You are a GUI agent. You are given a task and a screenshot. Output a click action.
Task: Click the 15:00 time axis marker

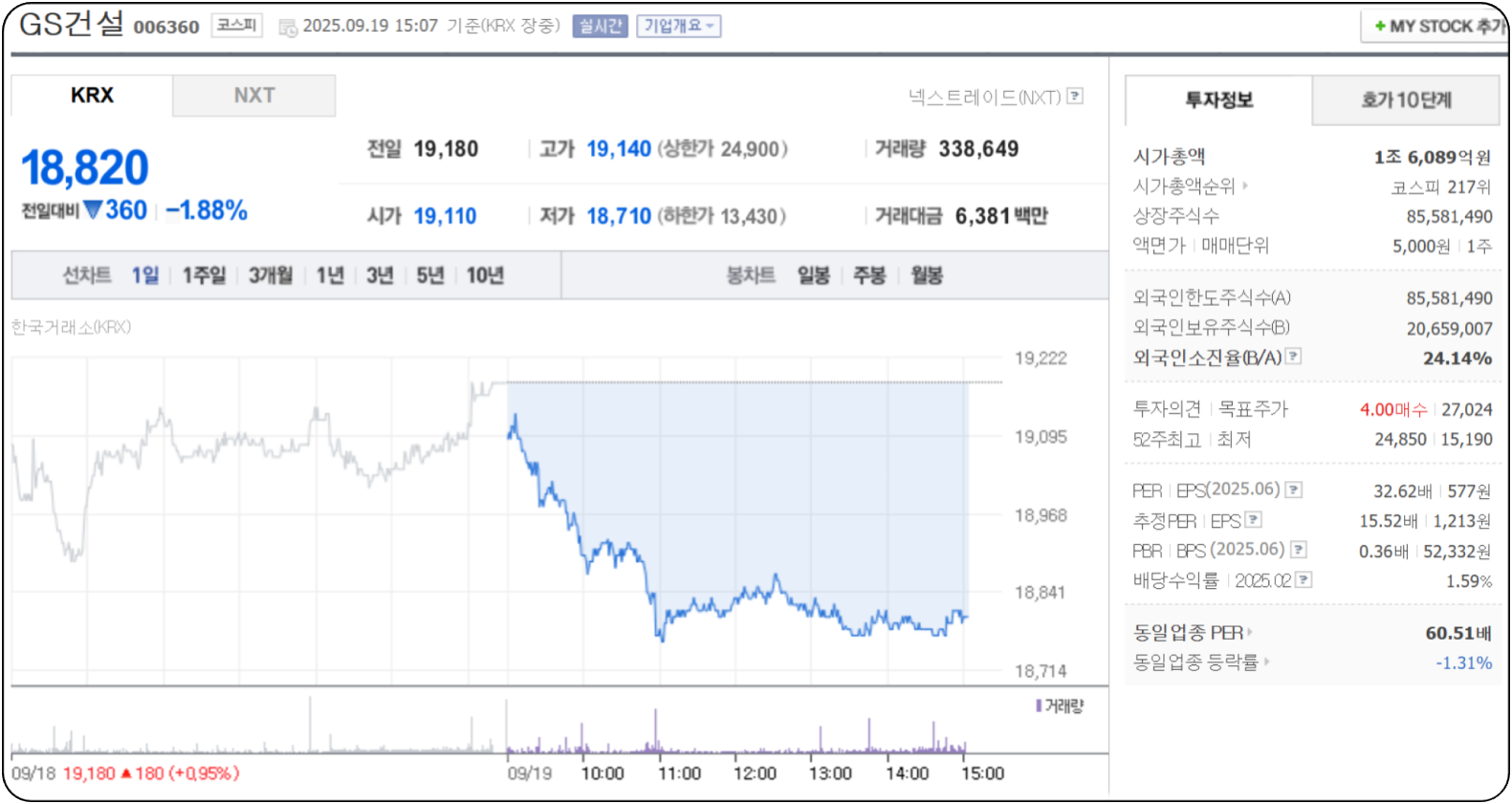click(982, 773)
